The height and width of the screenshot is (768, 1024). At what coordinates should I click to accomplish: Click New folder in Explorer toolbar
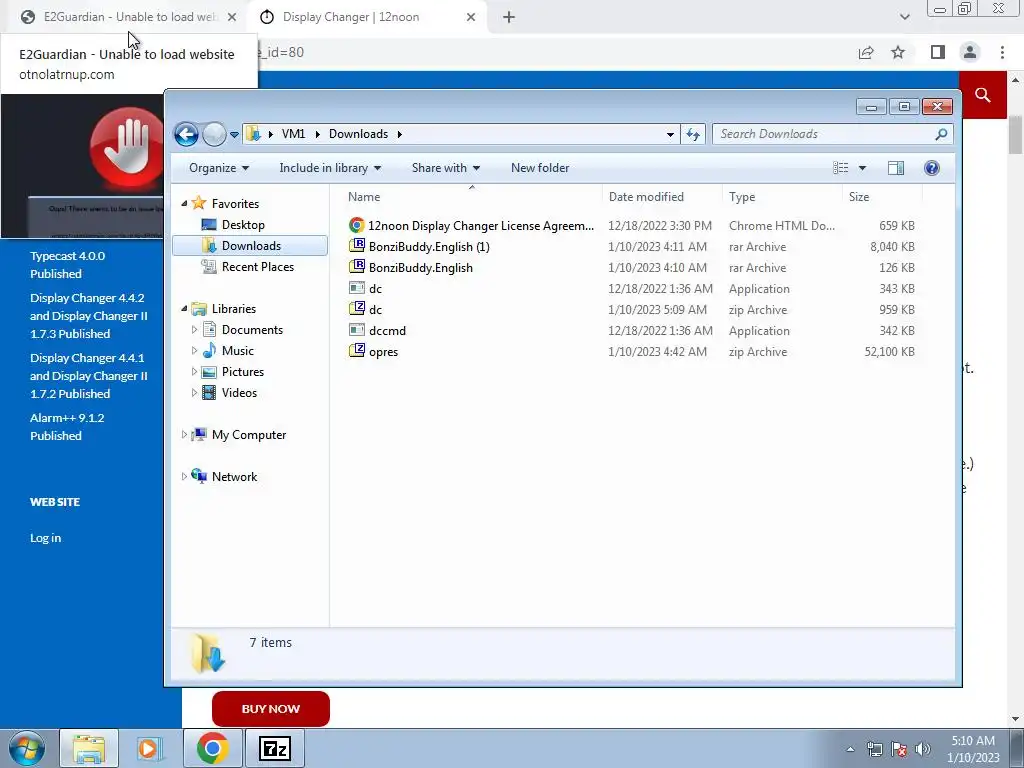coord(540,168)
